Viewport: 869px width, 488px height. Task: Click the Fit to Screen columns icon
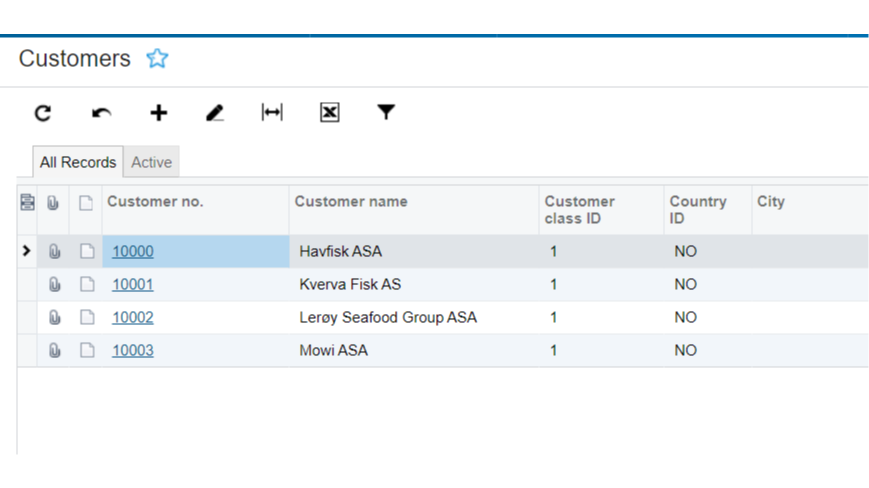pos(272,112)
